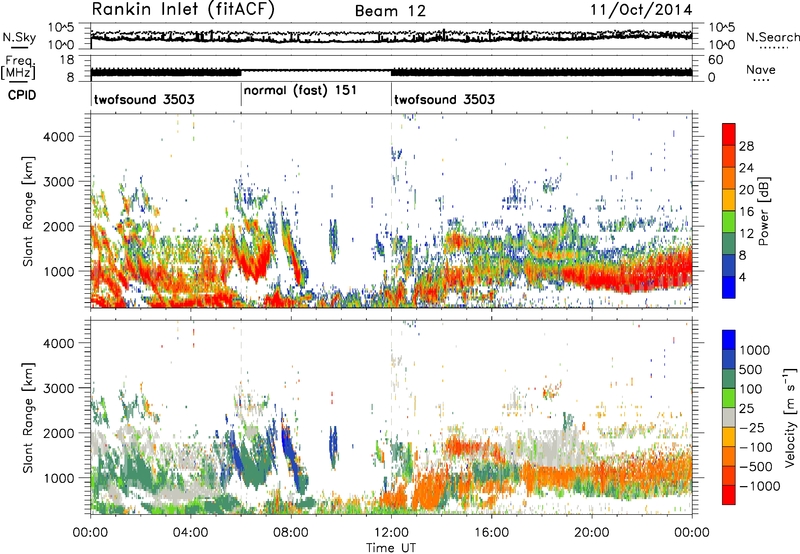Pick the grey ±25 segment of the velocity colorbar
Screen dimensions: 800x554
pos(729,417)
